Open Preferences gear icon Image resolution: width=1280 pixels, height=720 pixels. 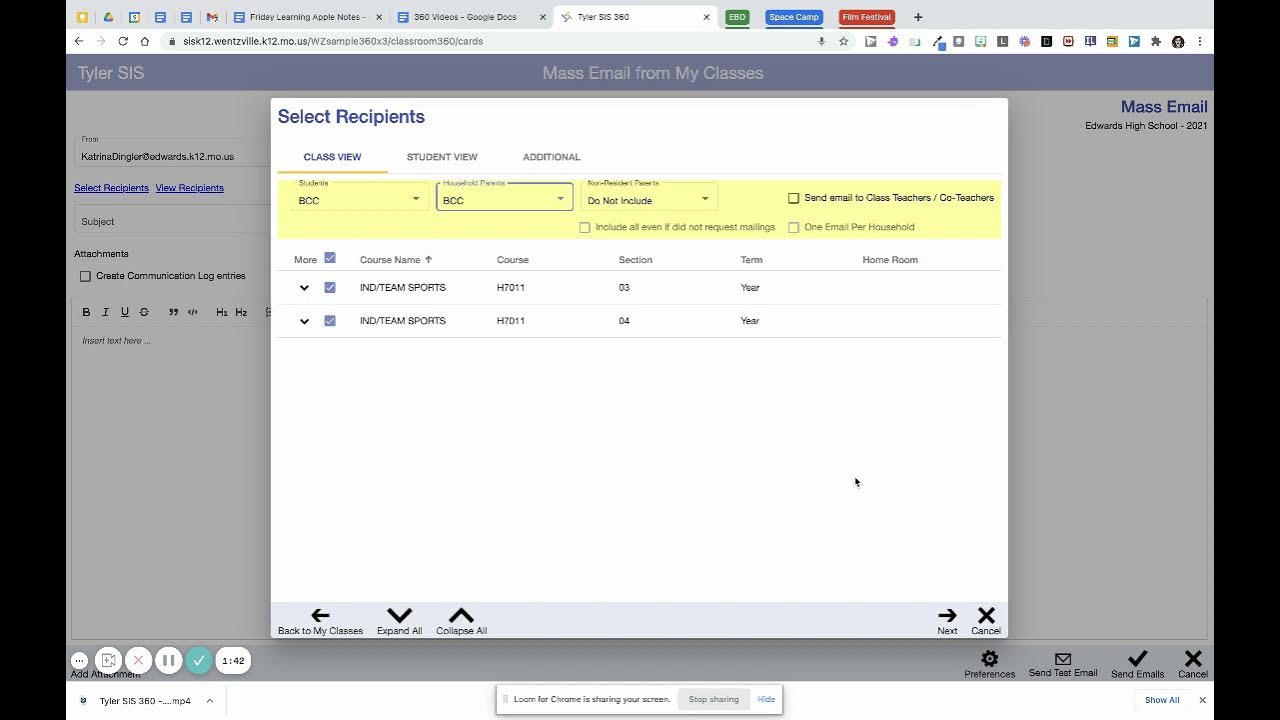point(989,659)
